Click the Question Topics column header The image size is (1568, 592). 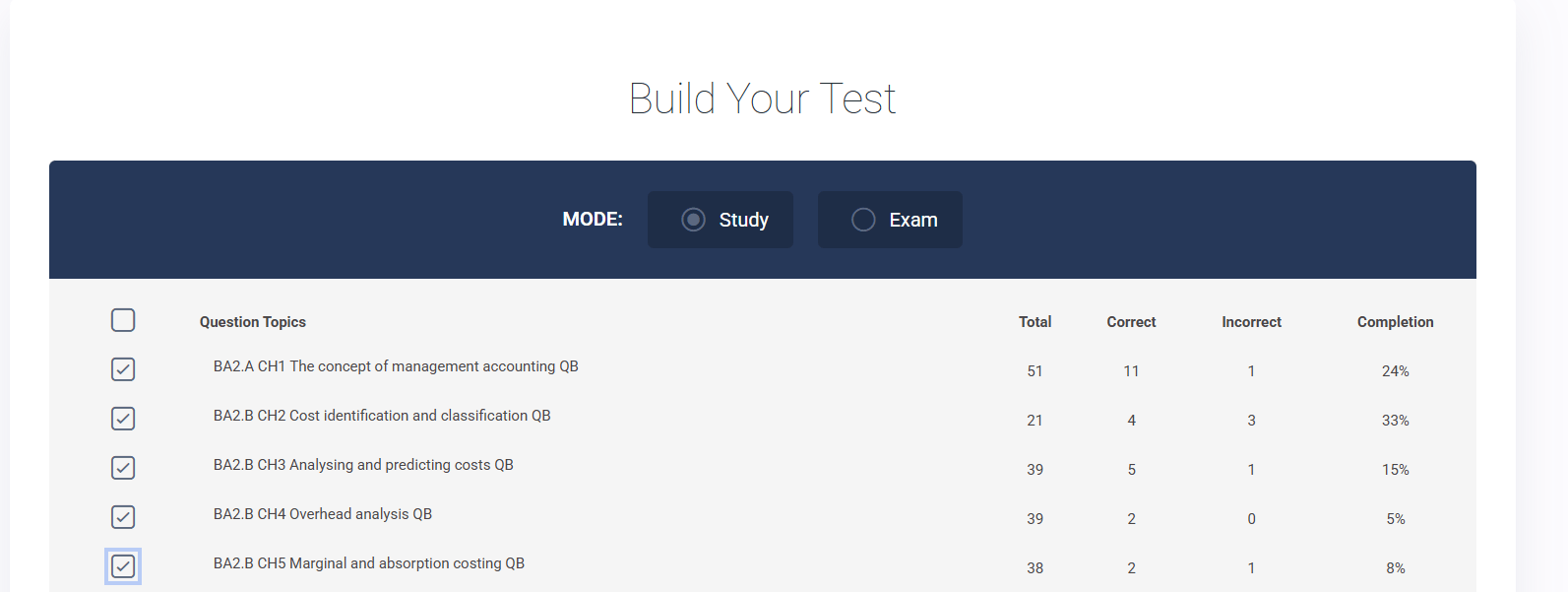253,322
